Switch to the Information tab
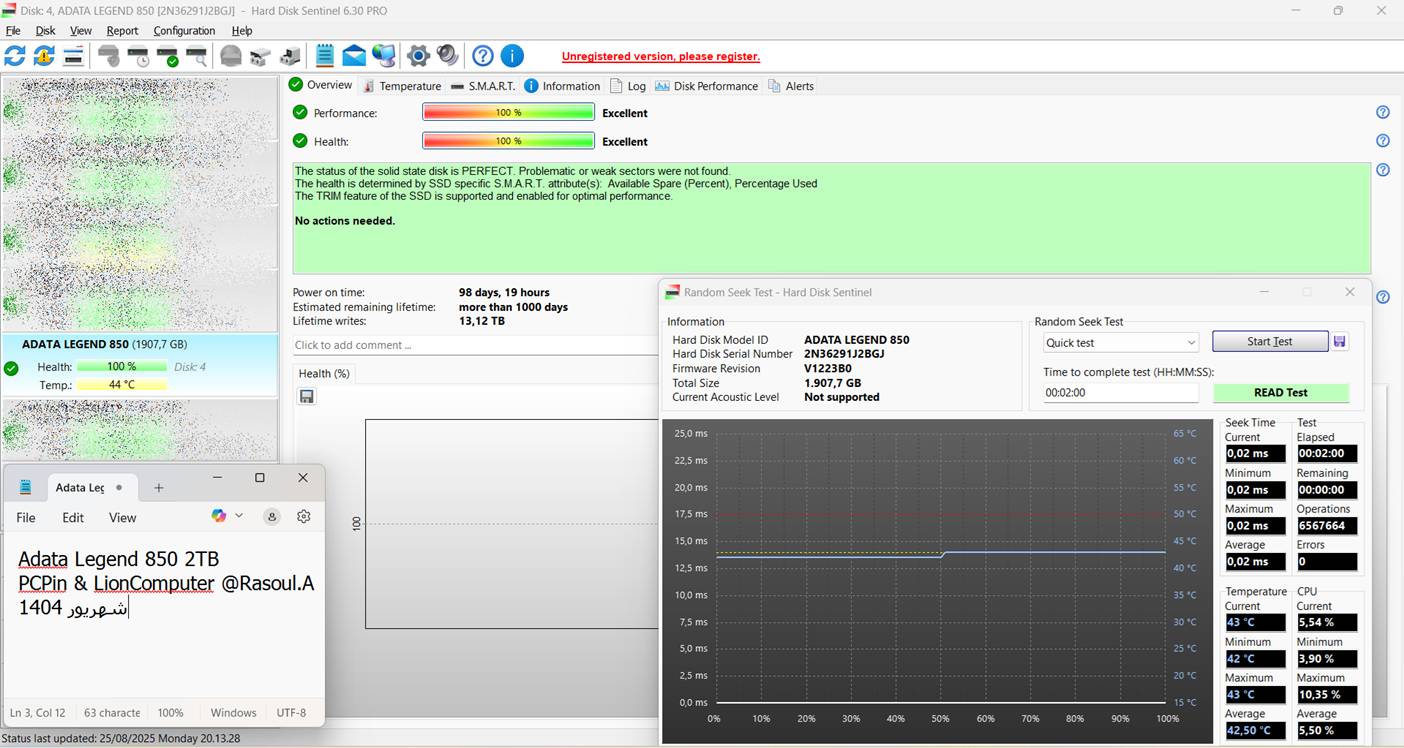The width and height of the screenshot is (1404, 748). (562, 86)
